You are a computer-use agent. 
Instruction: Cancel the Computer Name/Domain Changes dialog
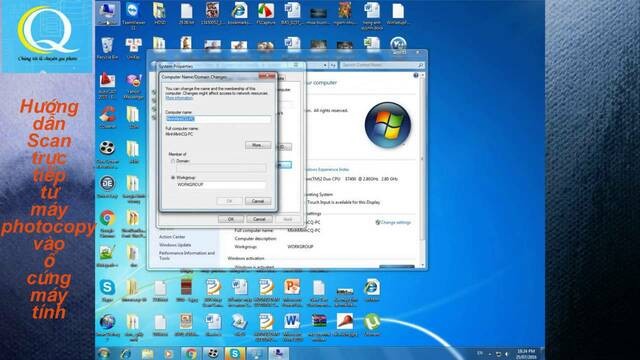click(x=258, y=201)
